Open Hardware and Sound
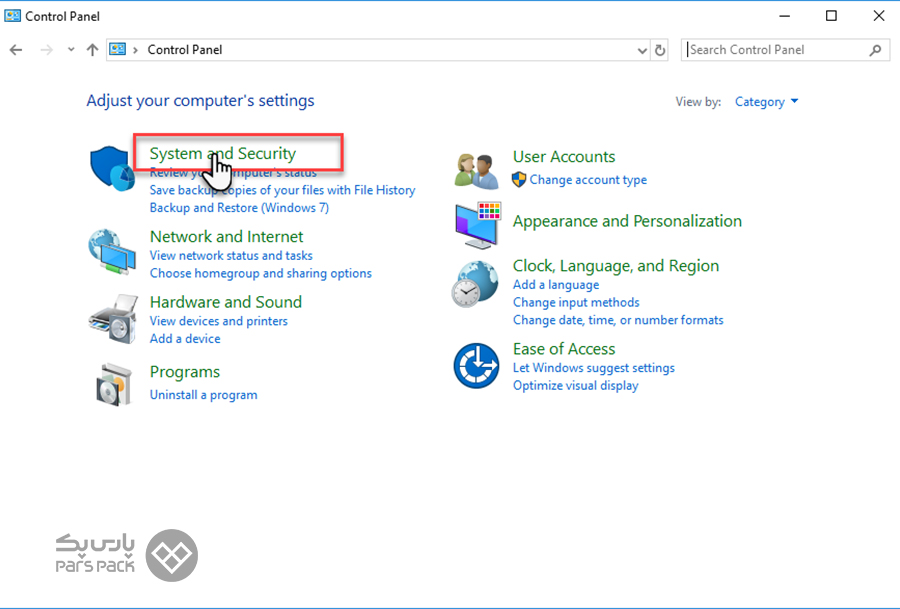The image size is (900, 609). pyautogui.click(x=226, y=302)
